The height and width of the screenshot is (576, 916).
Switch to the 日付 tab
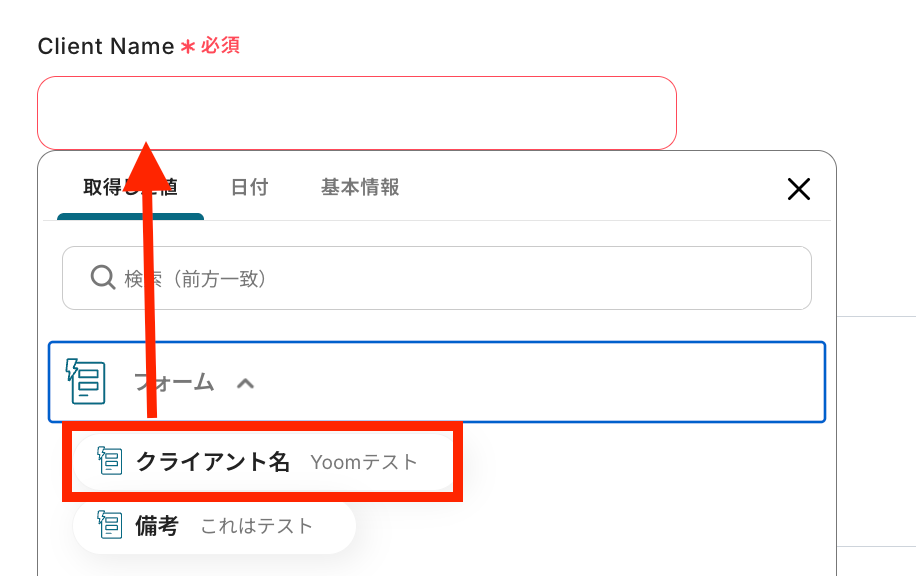point(249,187)
